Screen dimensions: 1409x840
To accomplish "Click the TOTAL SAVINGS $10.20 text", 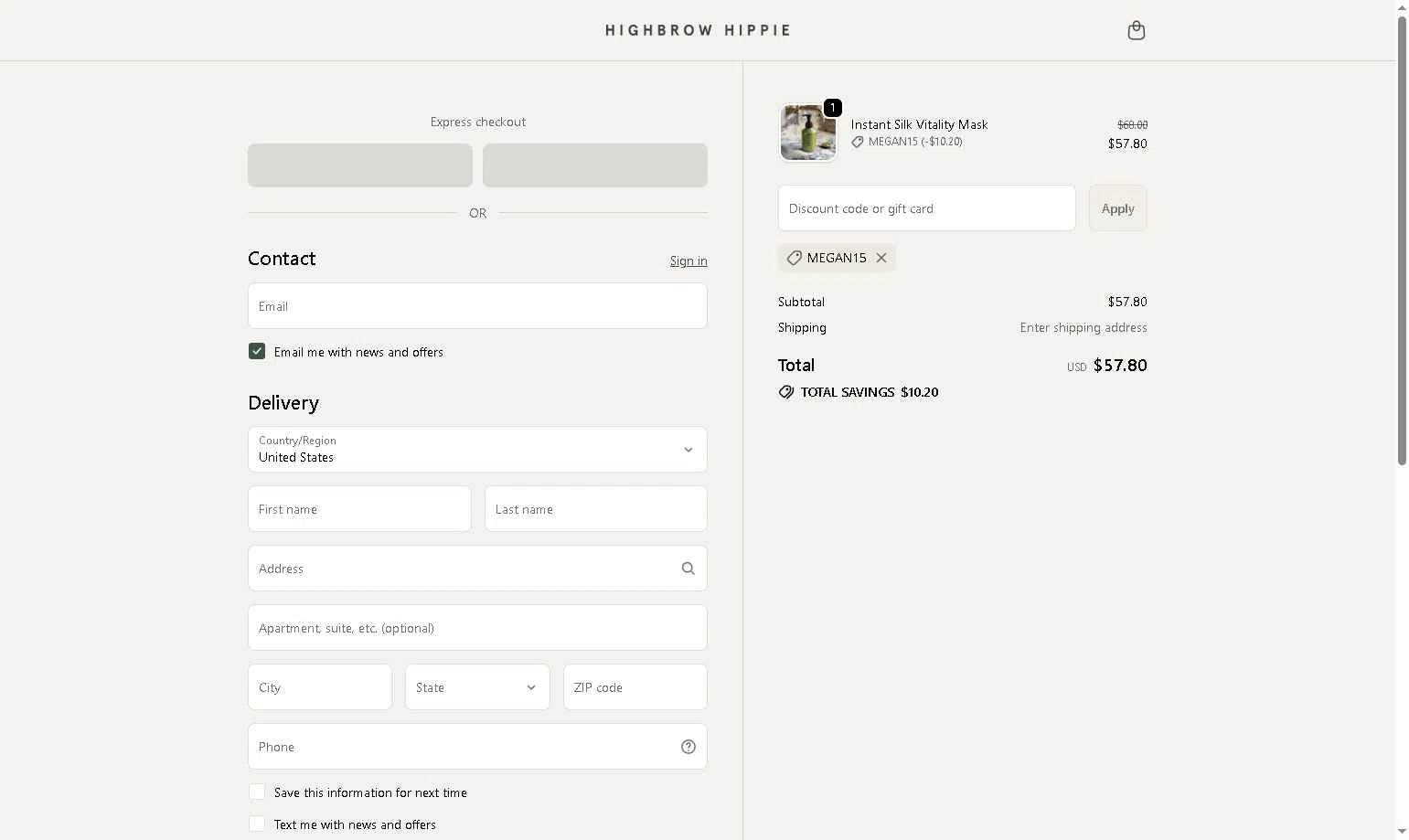I will pos(870,392).
